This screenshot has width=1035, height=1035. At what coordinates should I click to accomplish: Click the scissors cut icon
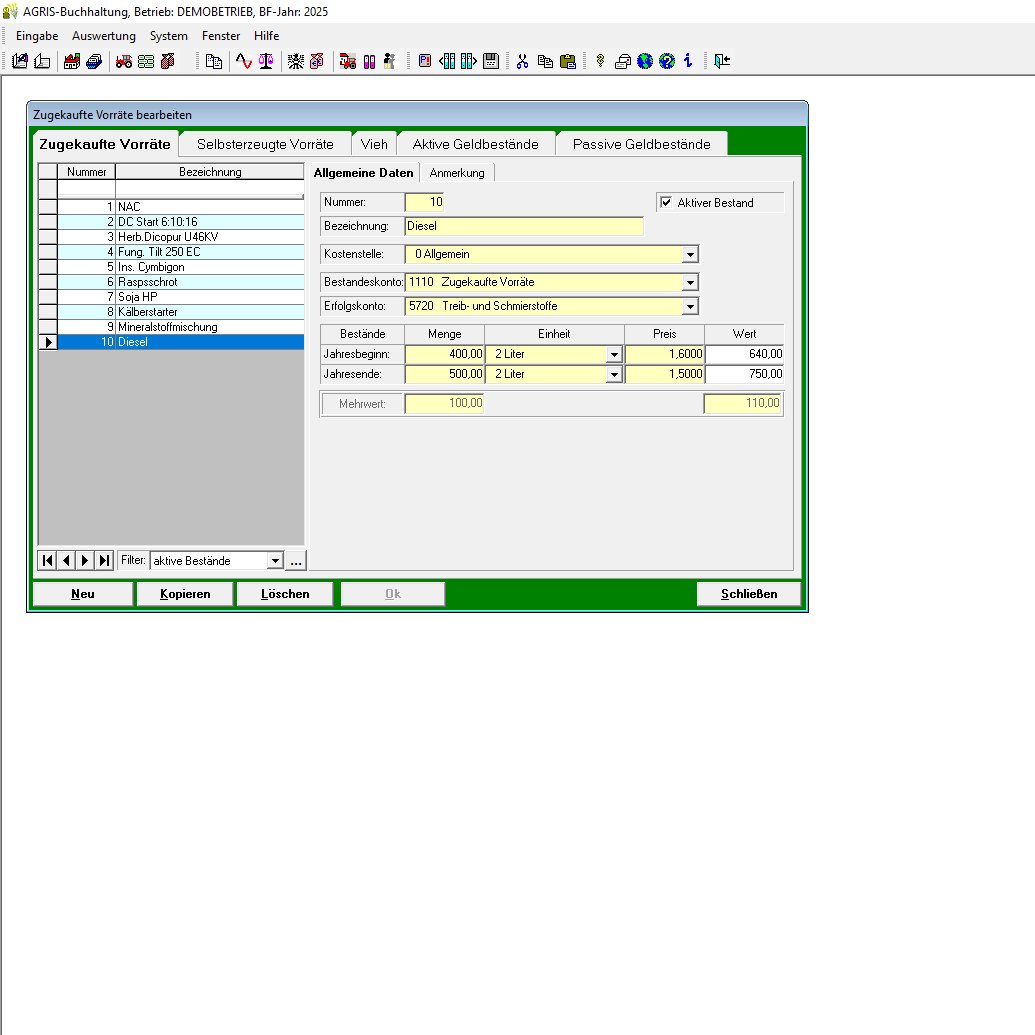point(522,61)
